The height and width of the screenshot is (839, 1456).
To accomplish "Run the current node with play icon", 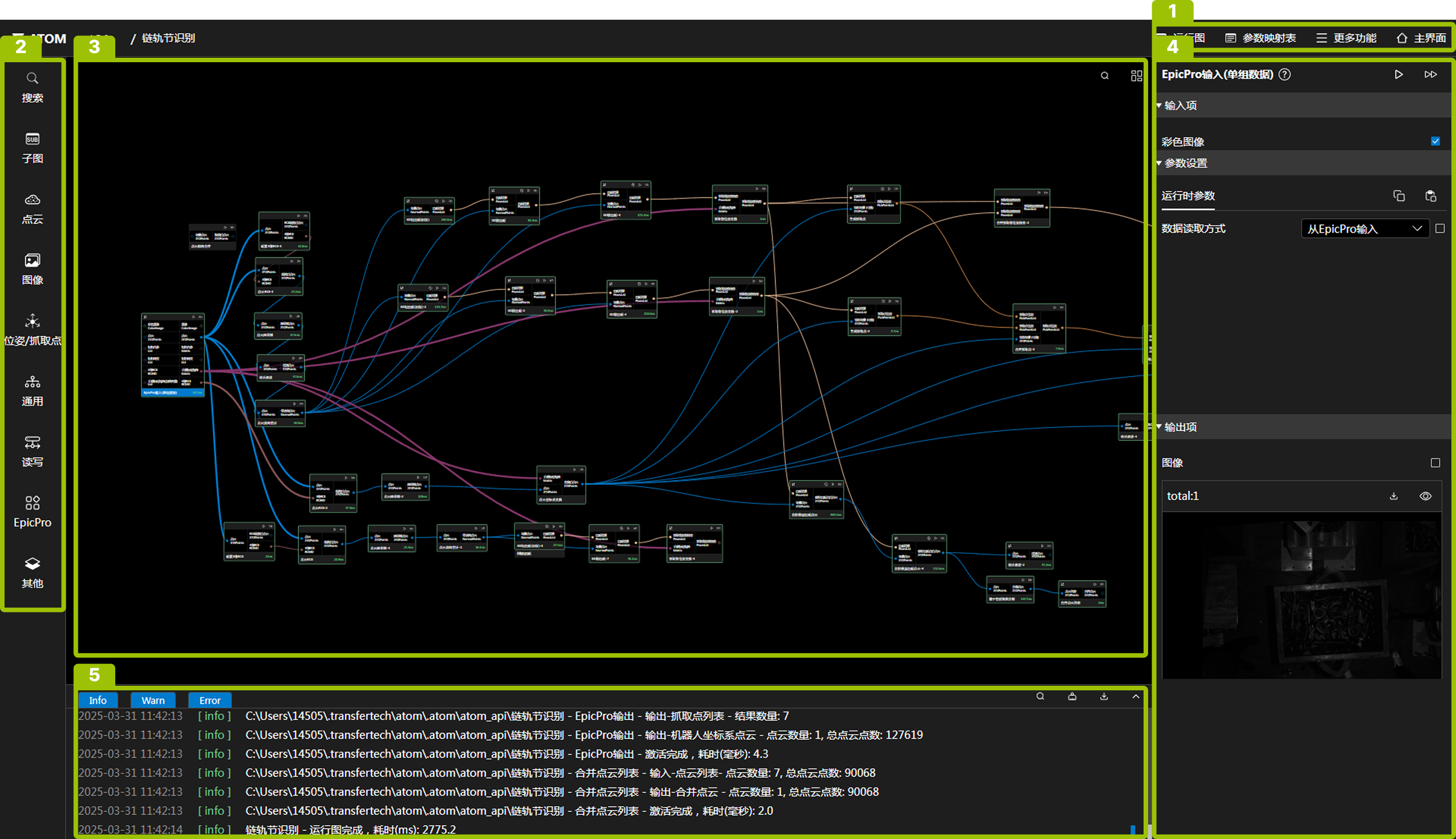I will (1398, 74).
